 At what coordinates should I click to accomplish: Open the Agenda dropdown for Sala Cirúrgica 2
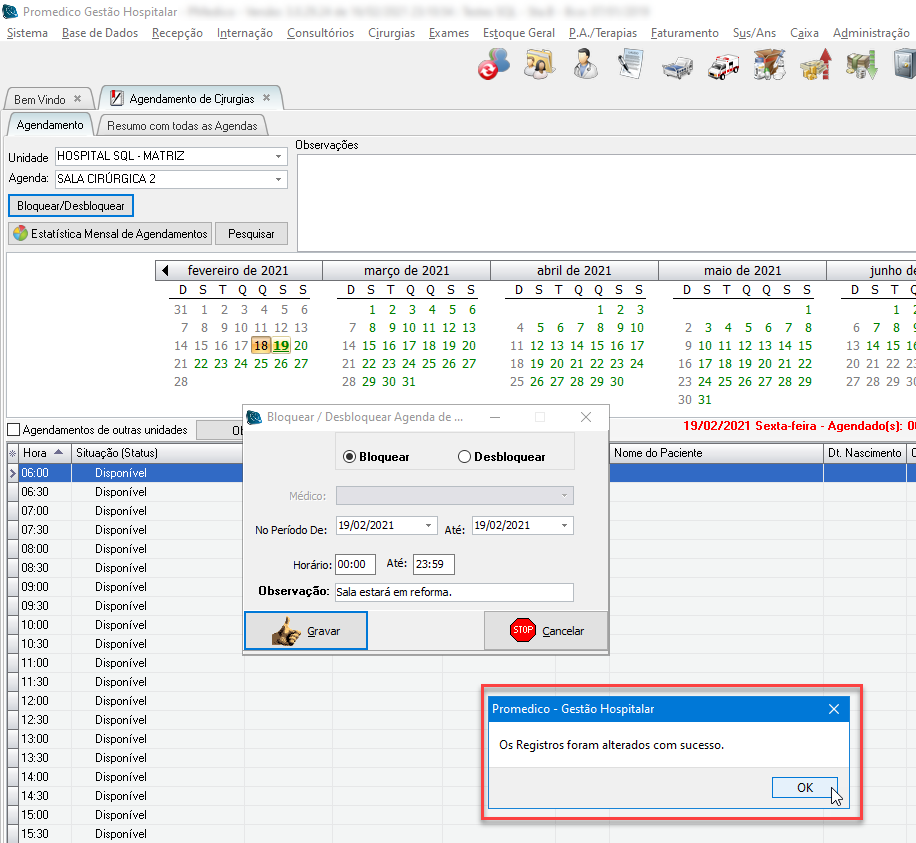tap(278, 180)
